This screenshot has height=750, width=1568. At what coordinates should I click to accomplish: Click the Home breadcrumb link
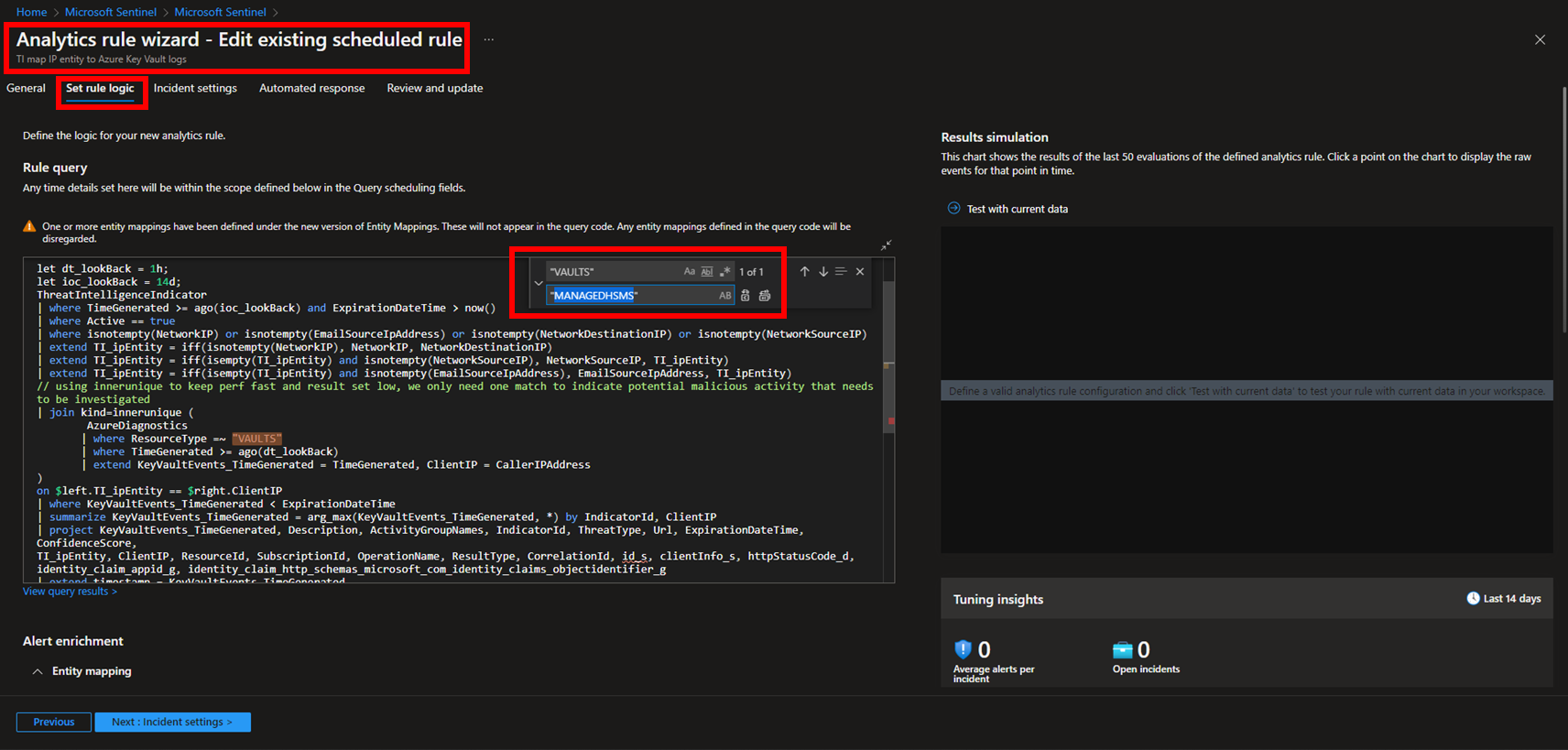pyautogui.click(x=31, y=12)
